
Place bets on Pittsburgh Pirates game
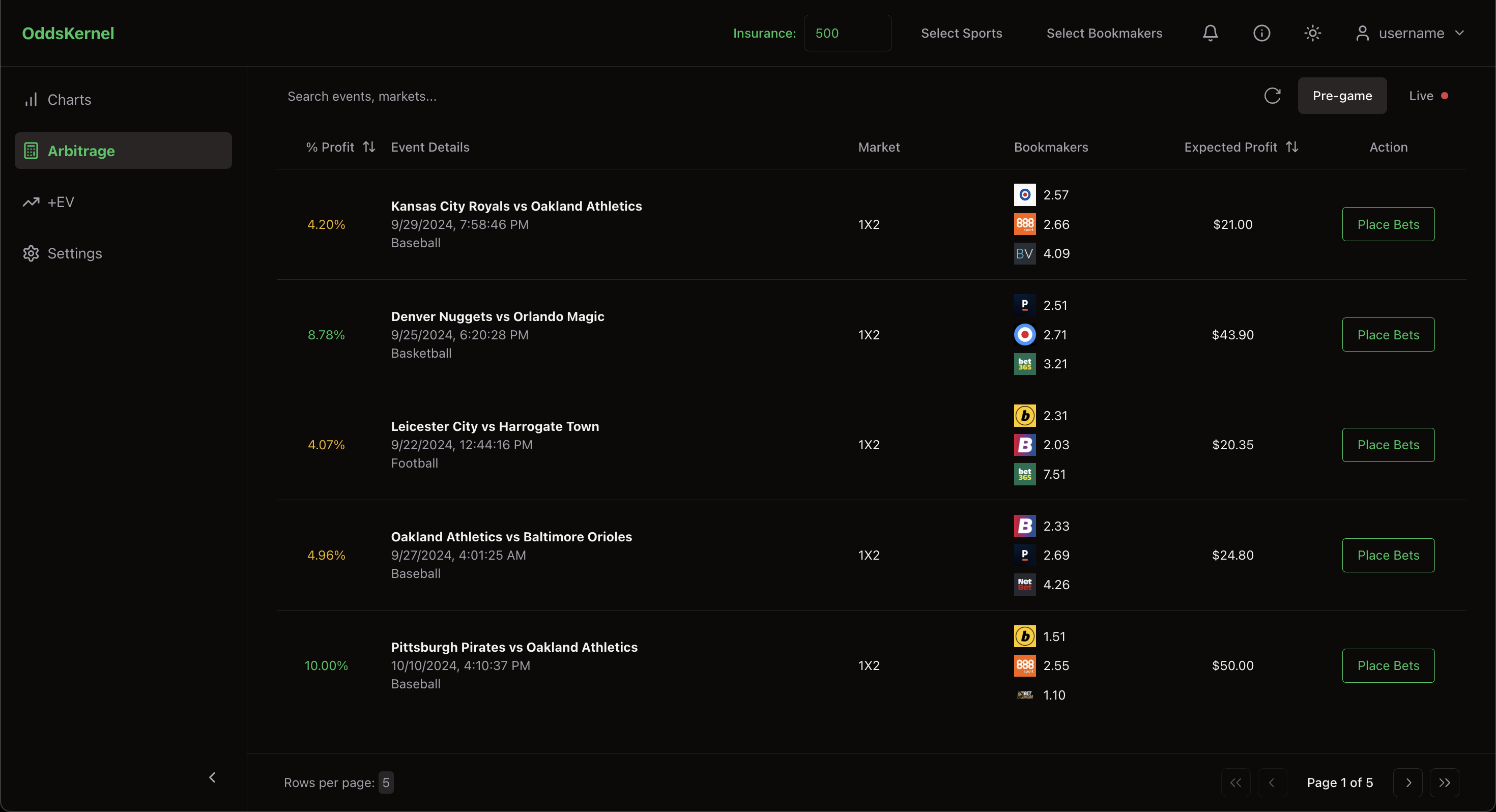pos(1388,665)
